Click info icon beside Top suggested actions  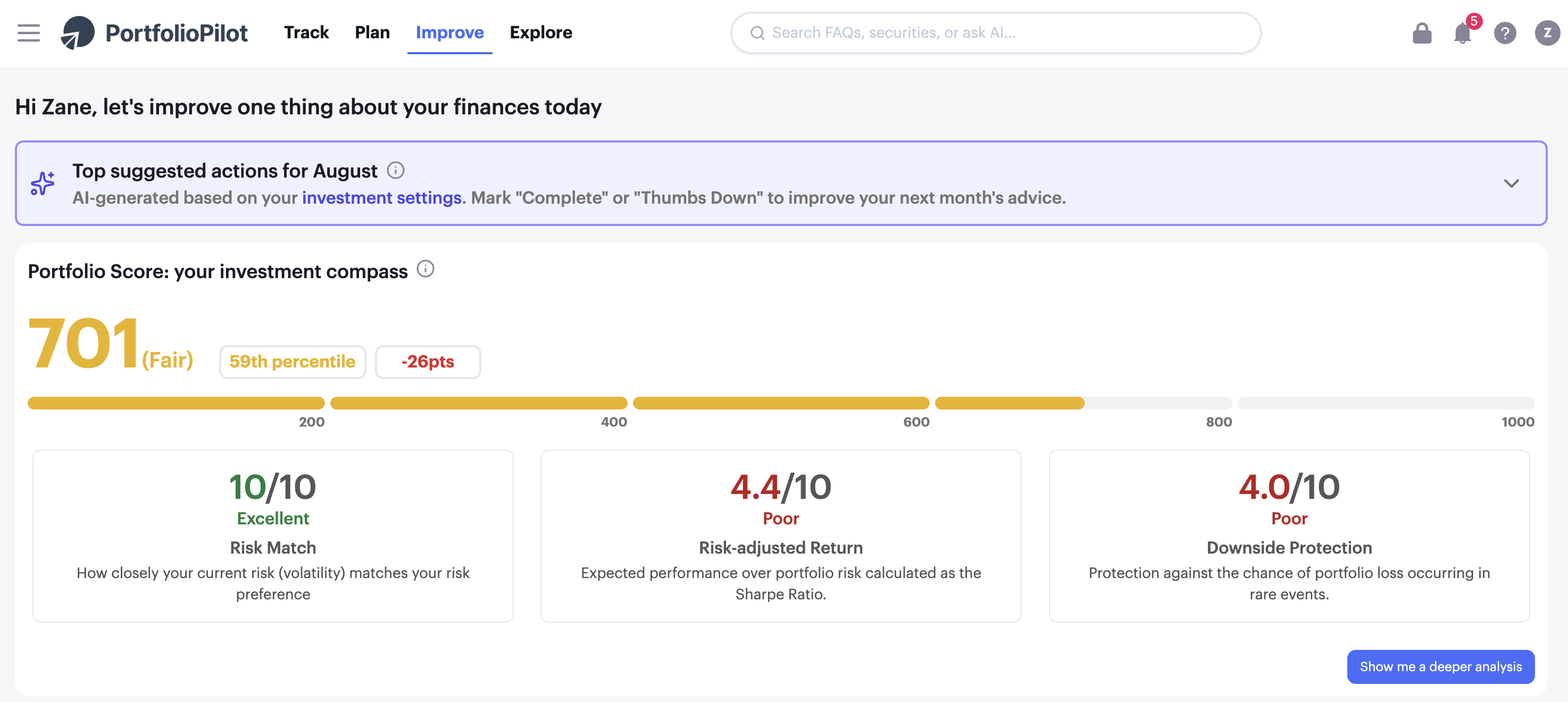pyautogui.click(x=396, y=171)
